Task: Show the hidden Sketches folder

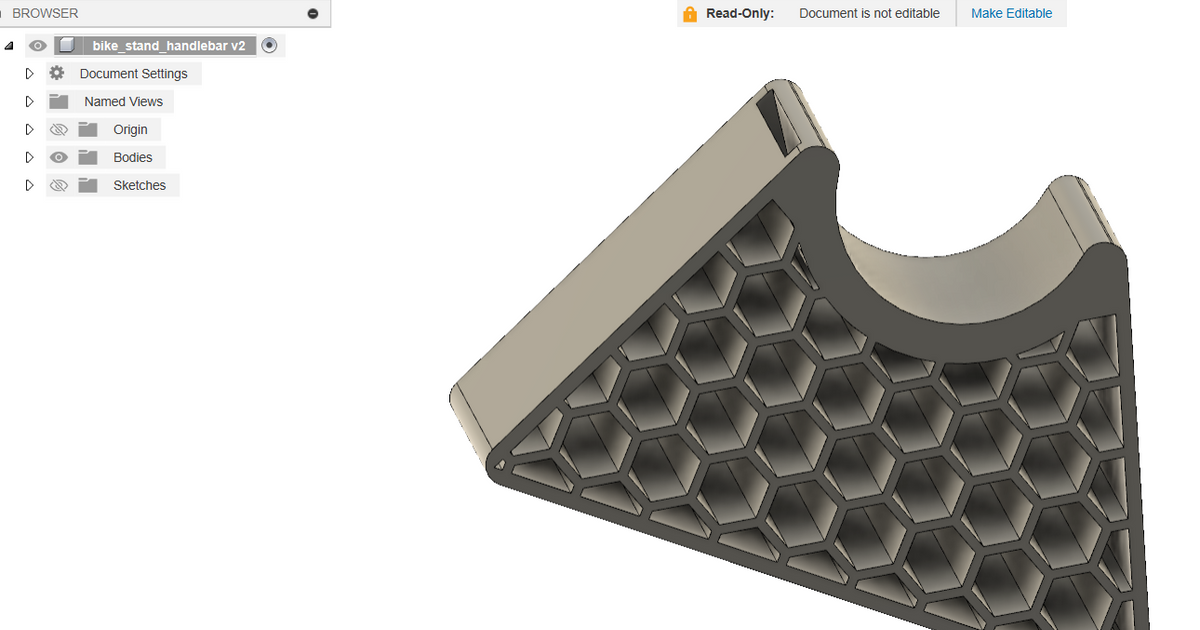Action: click(x=59, y=186)
